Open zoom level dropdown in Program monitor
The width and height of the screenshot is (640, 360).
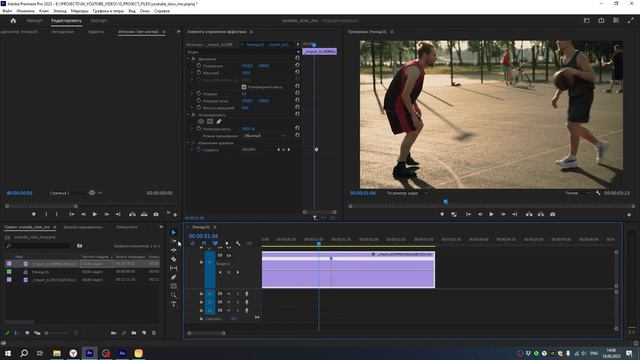point(407,193)
